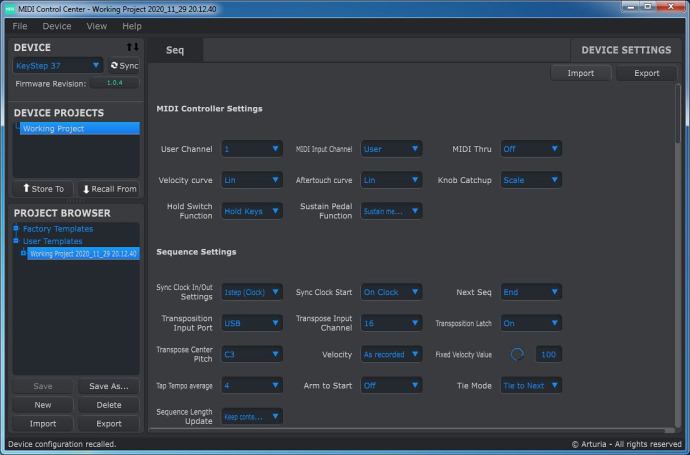Open the KeyStep 37 device dropdown
The height and width of the screenshot is (455, 690).
point(58,66)
